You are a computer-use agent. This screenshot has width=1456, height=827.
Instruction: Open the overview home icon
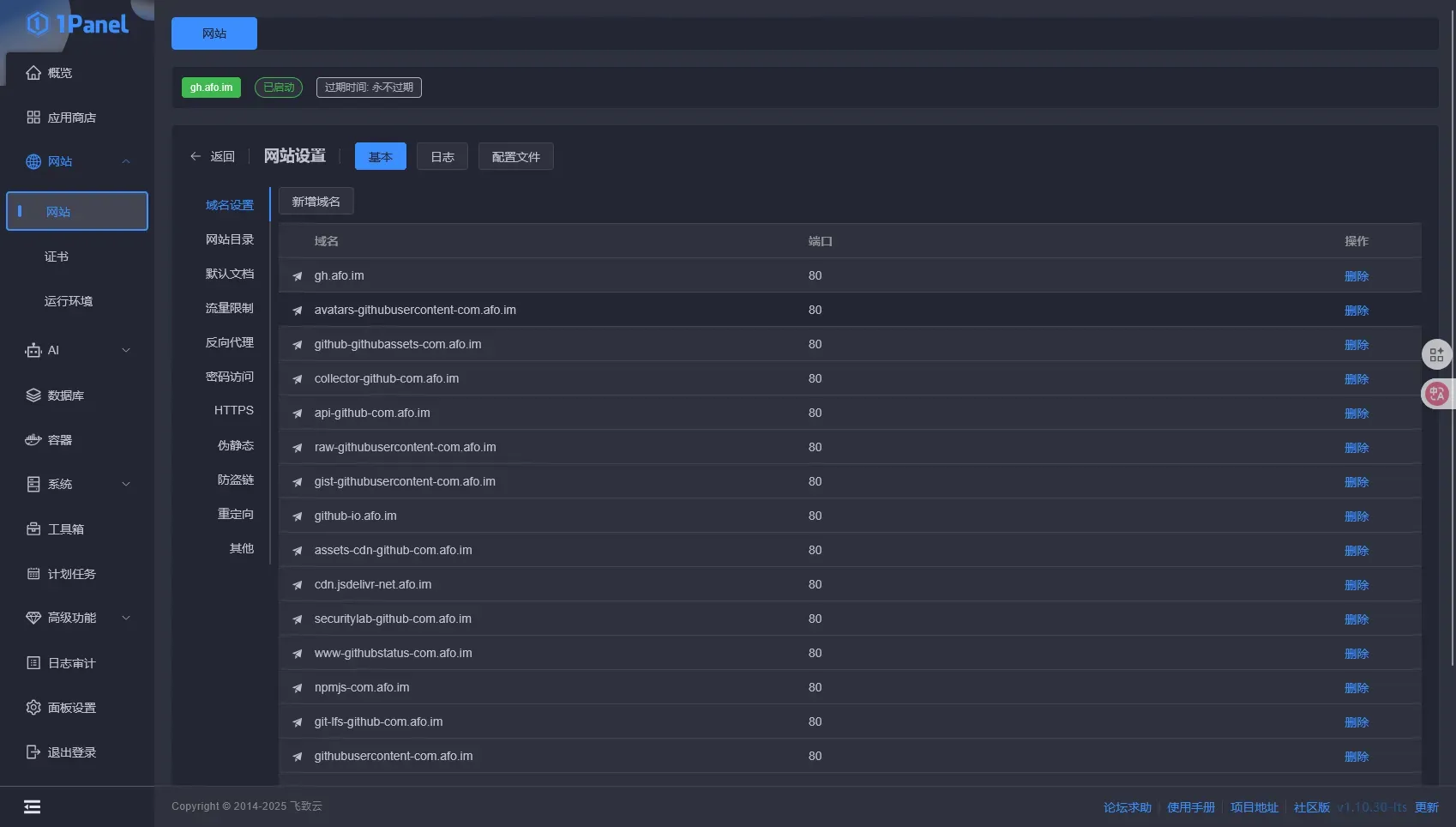(x=33, y=73)
